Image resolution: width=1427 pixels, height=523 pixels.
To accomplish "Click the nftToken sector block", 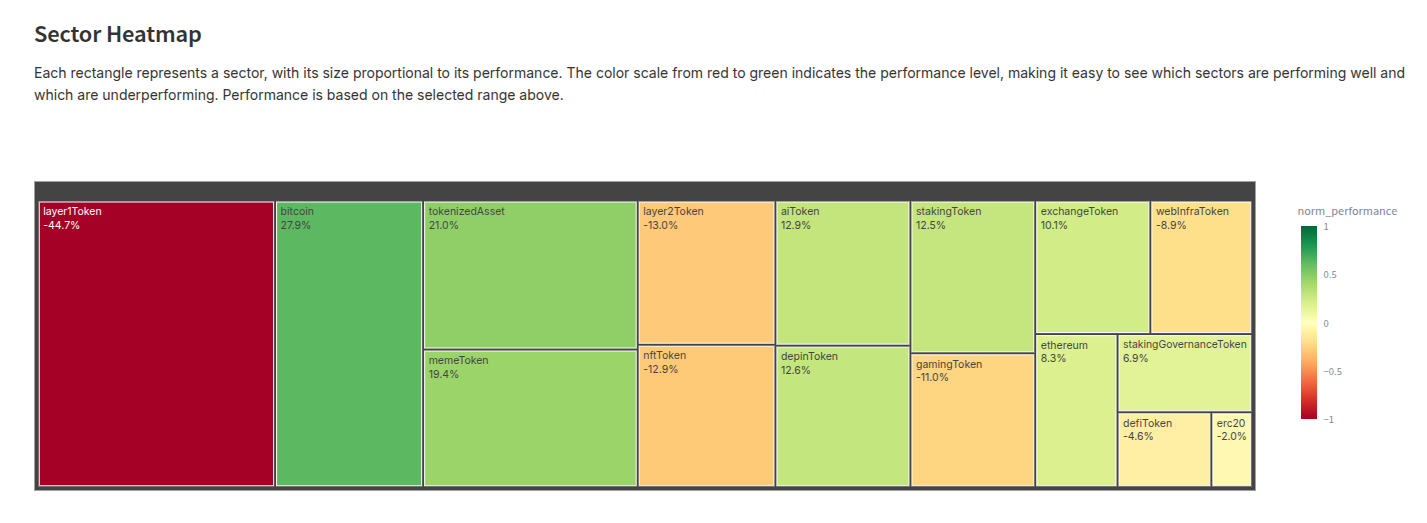I will (x=706, y=416).
